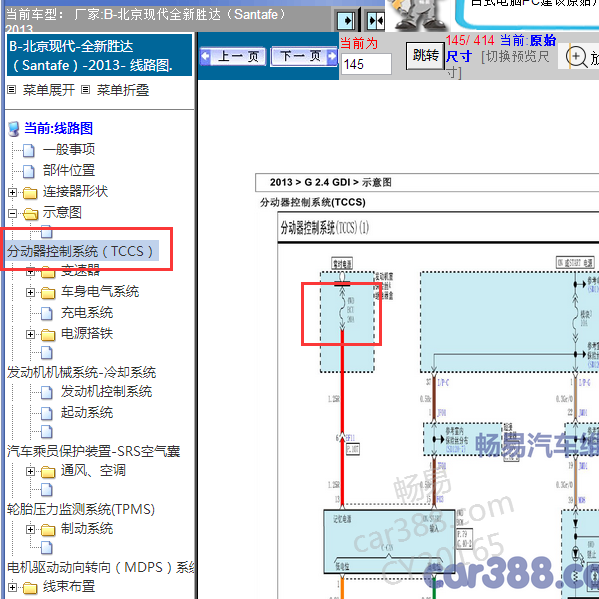Click the folder icon of 连接器形状
Screen dimensions: 599x599
click(30, 192)
